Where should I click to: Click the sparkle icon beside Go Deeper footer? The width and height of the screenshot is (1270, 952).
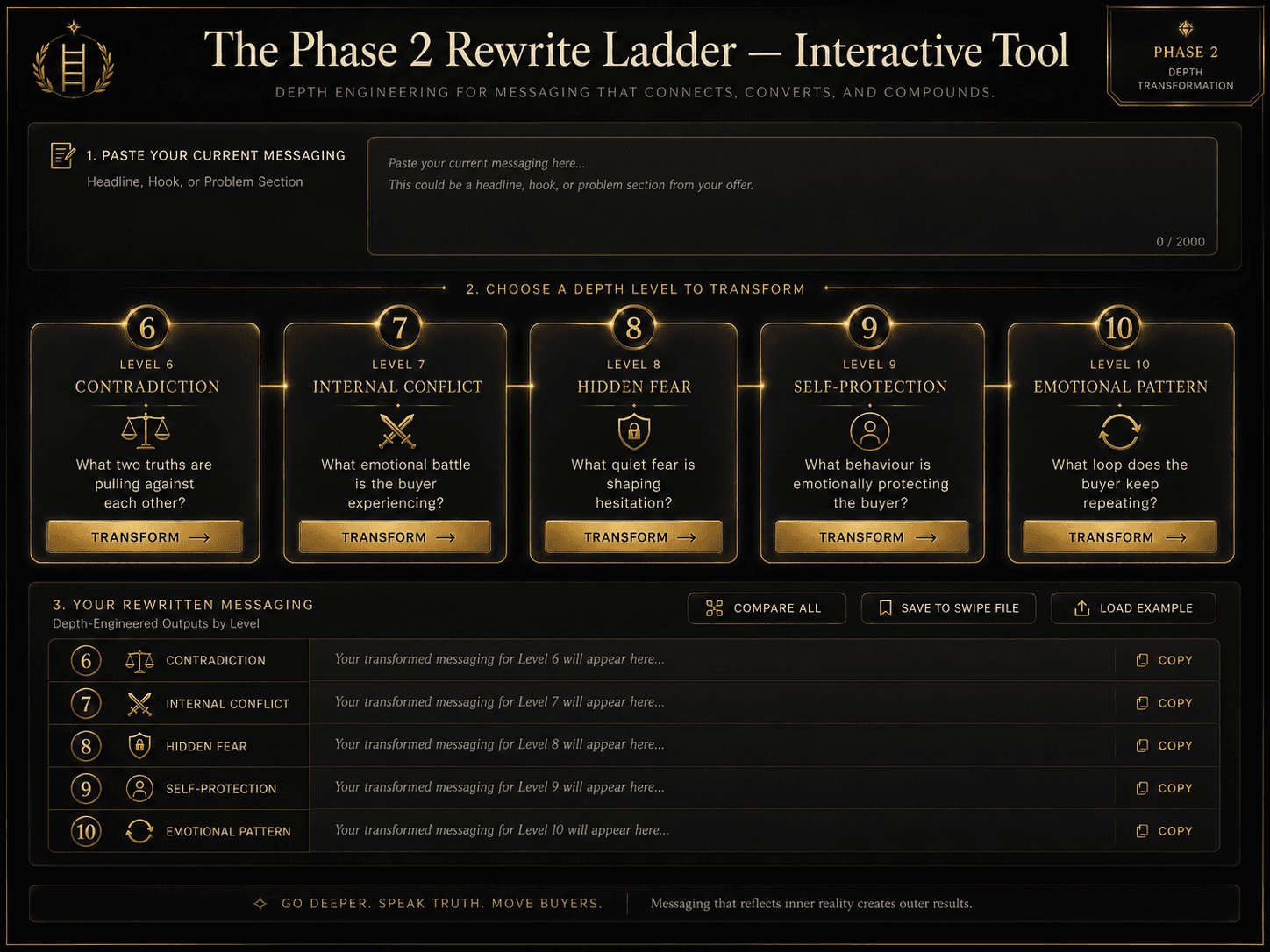point(260,903)
